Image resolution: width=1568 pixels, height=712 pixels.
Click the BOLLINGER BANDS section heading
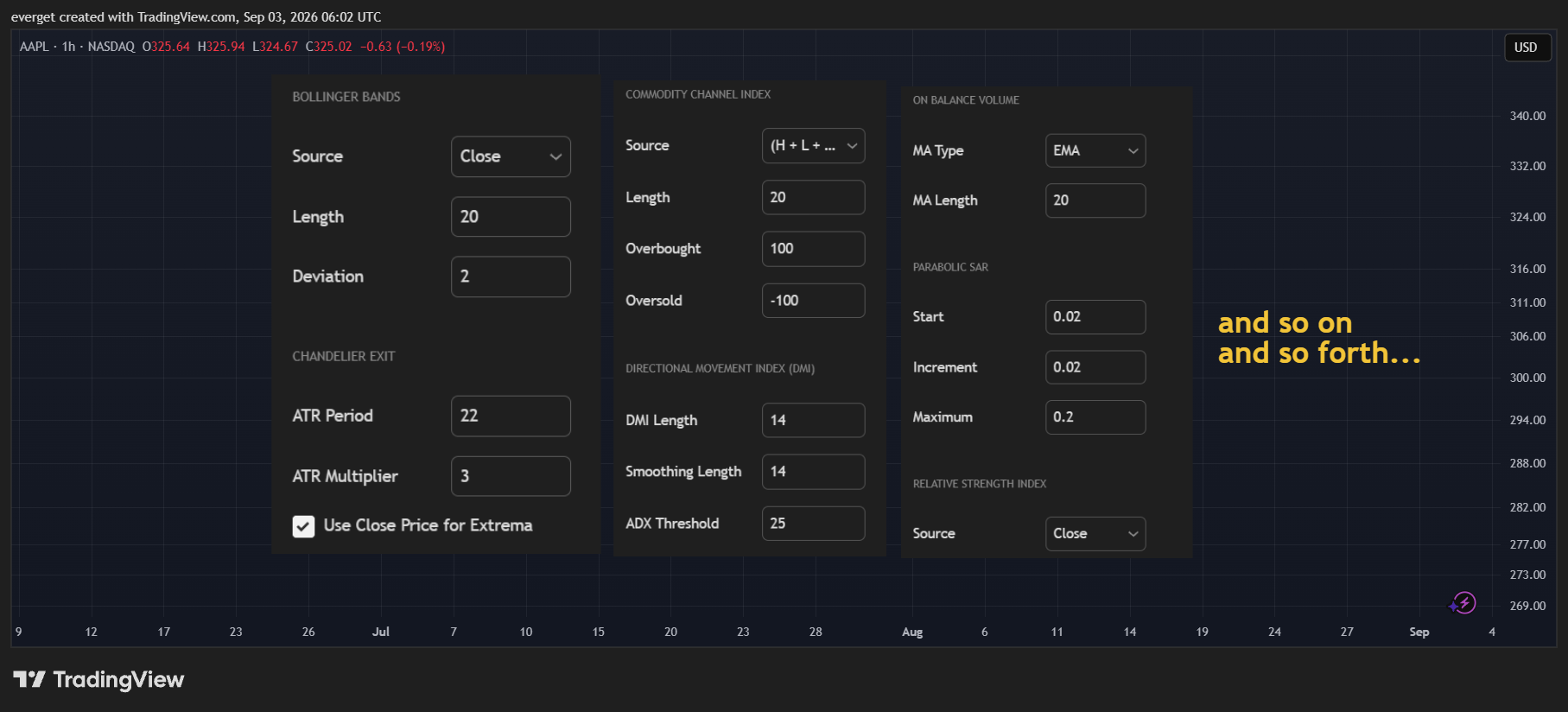(346, 97)
